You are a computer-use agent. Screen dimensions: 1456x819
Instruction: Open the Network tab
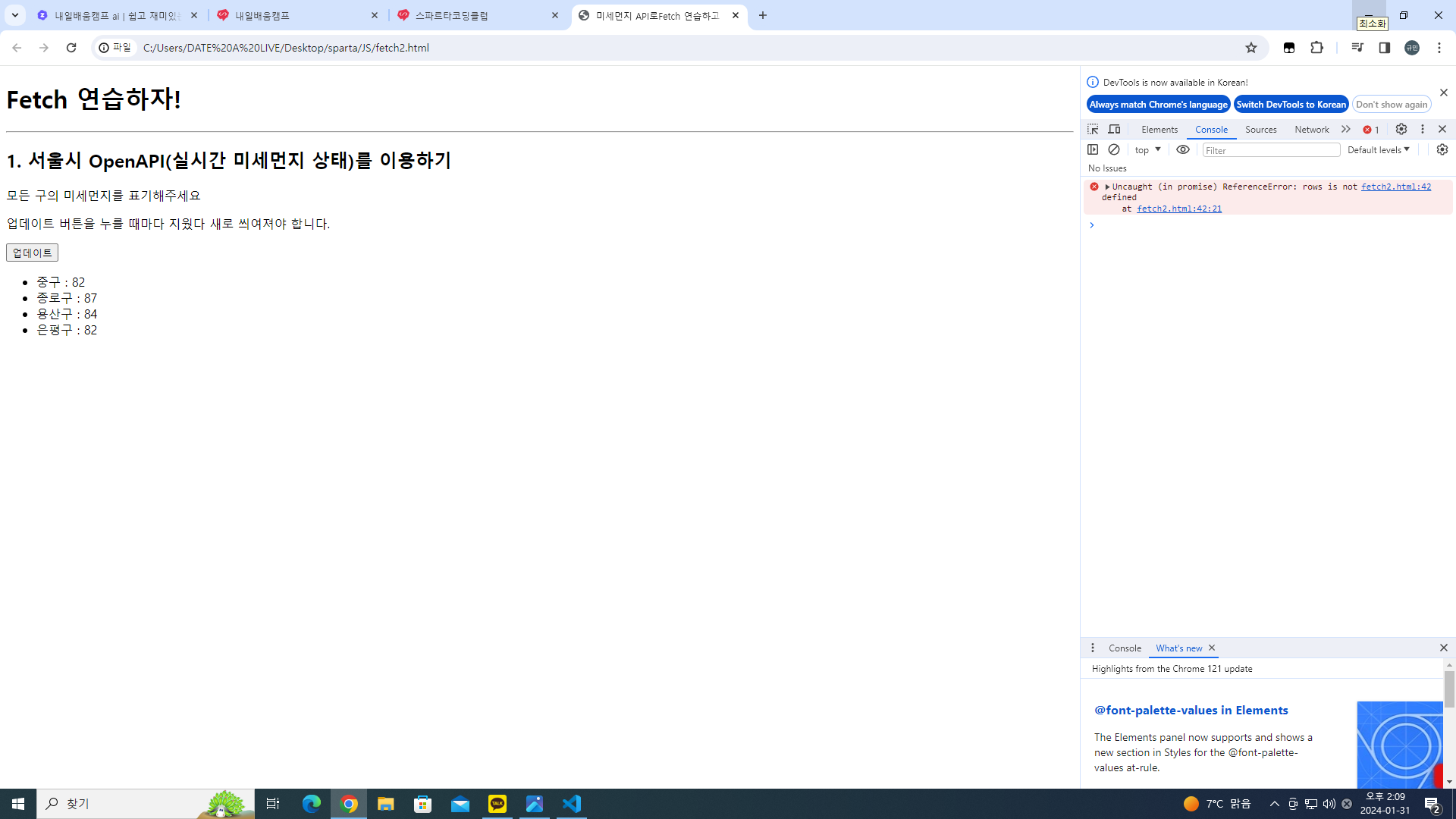coord(1312,130)
